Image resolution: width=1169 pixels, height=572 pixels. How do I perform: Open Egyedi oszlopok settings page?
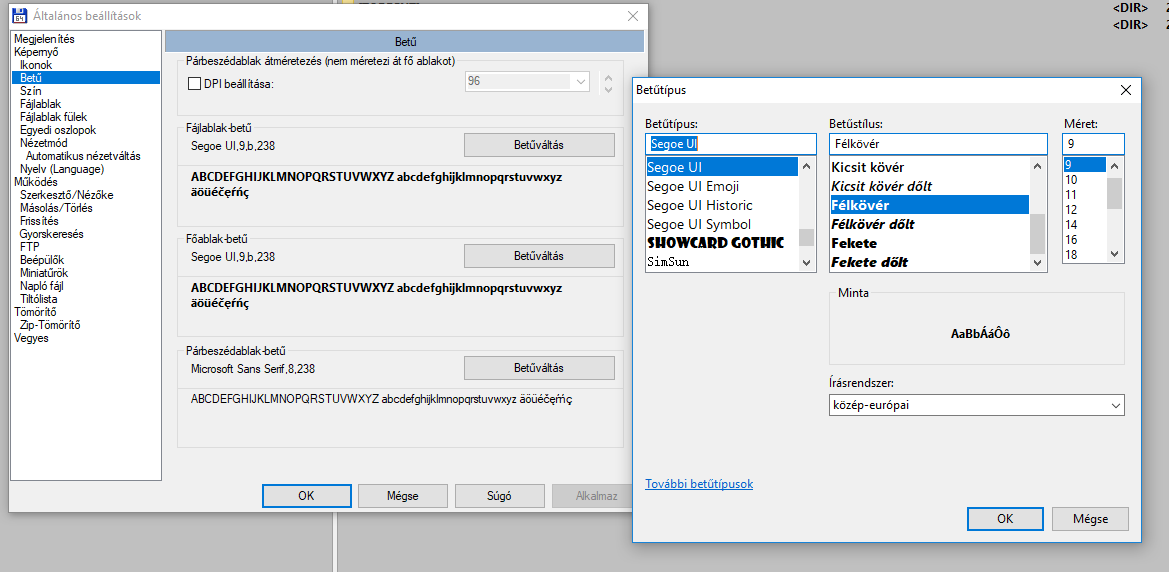58,130
